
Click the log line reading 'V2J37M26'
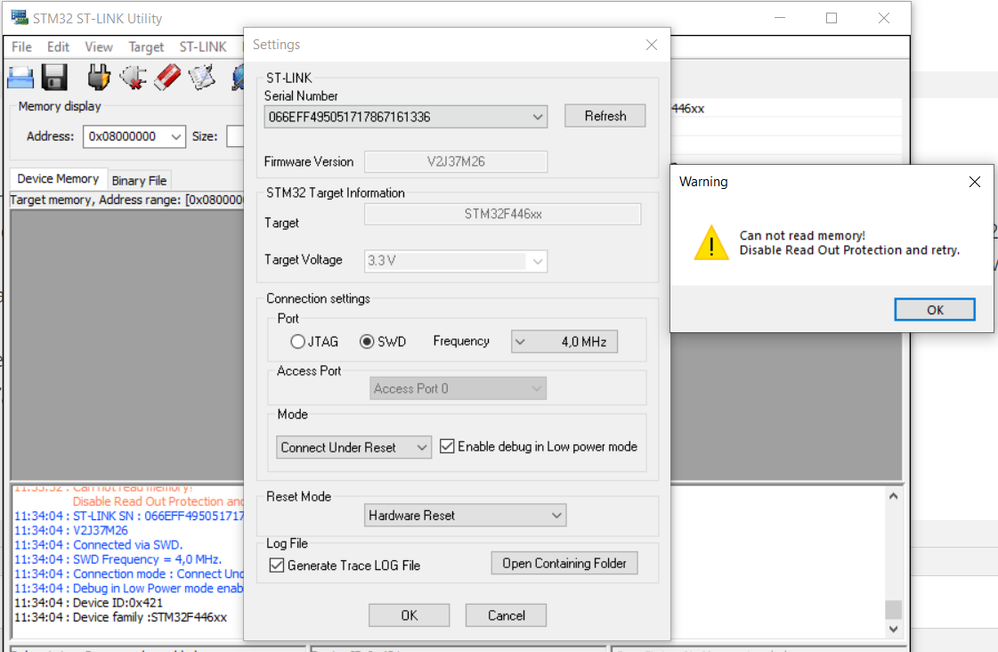tap(100, 530)
